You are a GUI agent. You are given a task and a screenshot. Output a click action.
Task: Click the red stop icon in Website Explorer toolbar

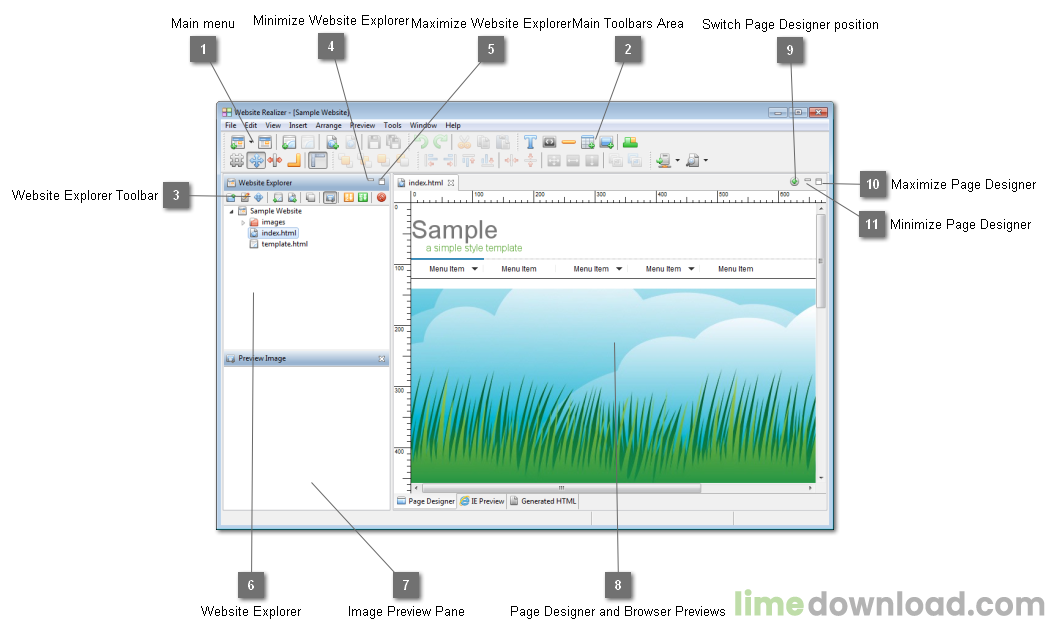point(382,197)
